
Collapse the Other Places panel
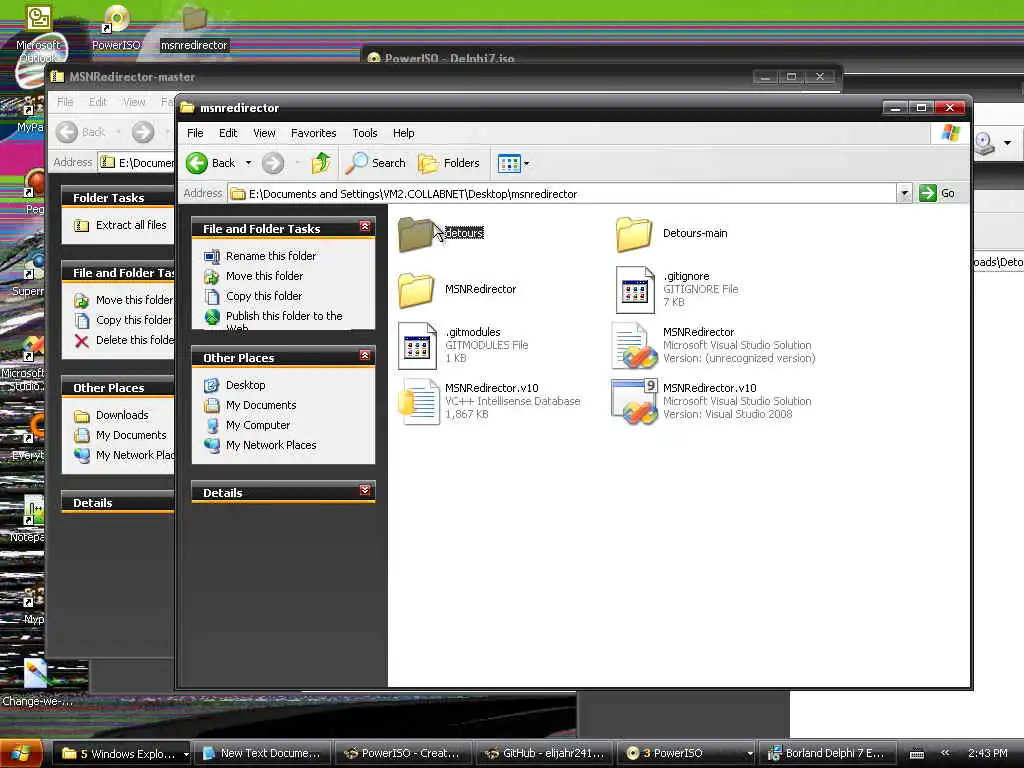[364, 355]
